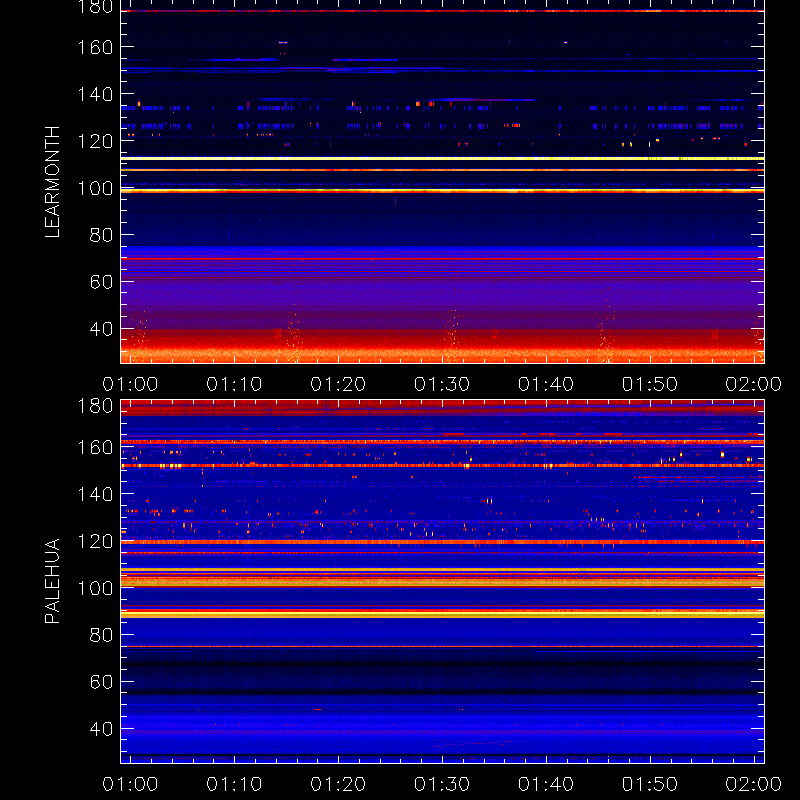Image resolution: width=800 pixels, height=800 pixels.
Task: Click 01:30 time label under PALEHUA plot
Action: [442, 784]
